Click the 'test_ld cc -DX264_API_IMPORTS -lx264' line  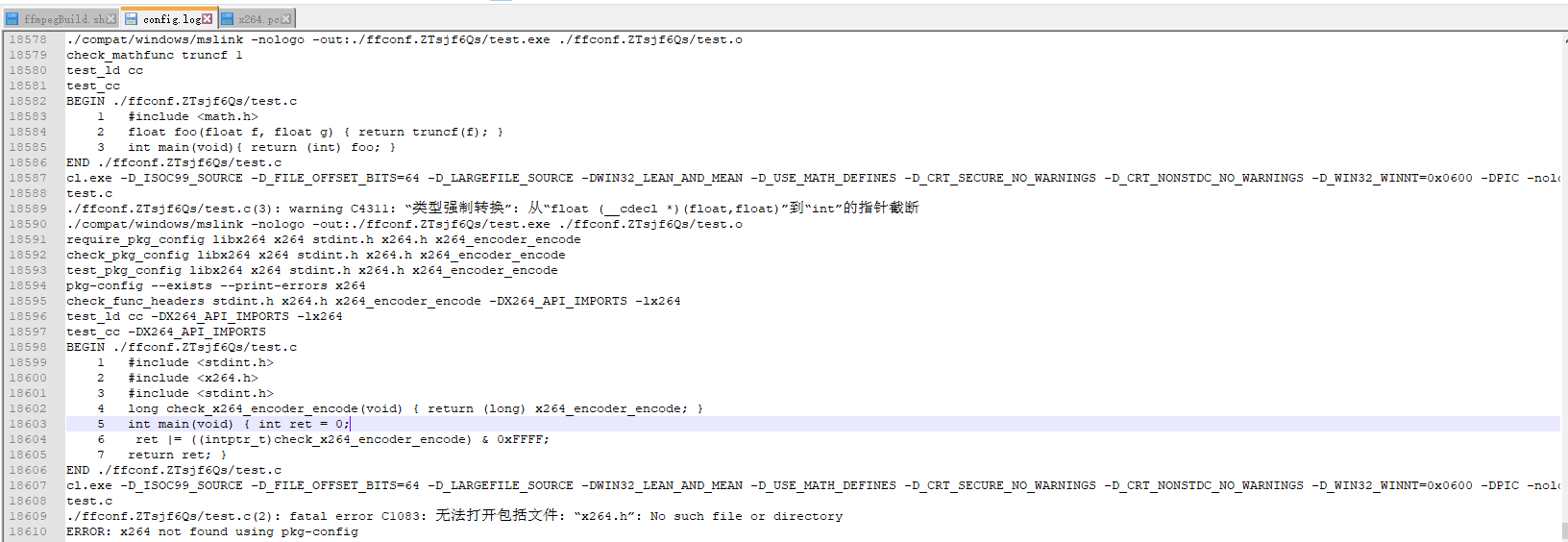click(205, 316)
